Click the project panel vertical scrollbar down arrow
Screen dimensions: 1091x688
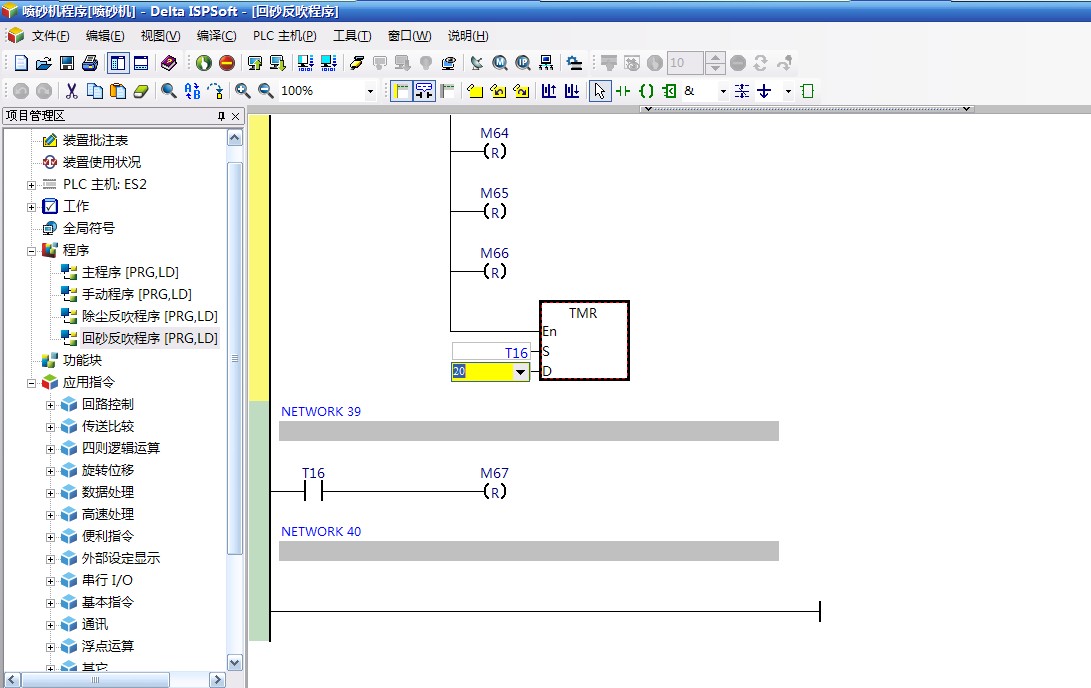[x=235, y=662]
